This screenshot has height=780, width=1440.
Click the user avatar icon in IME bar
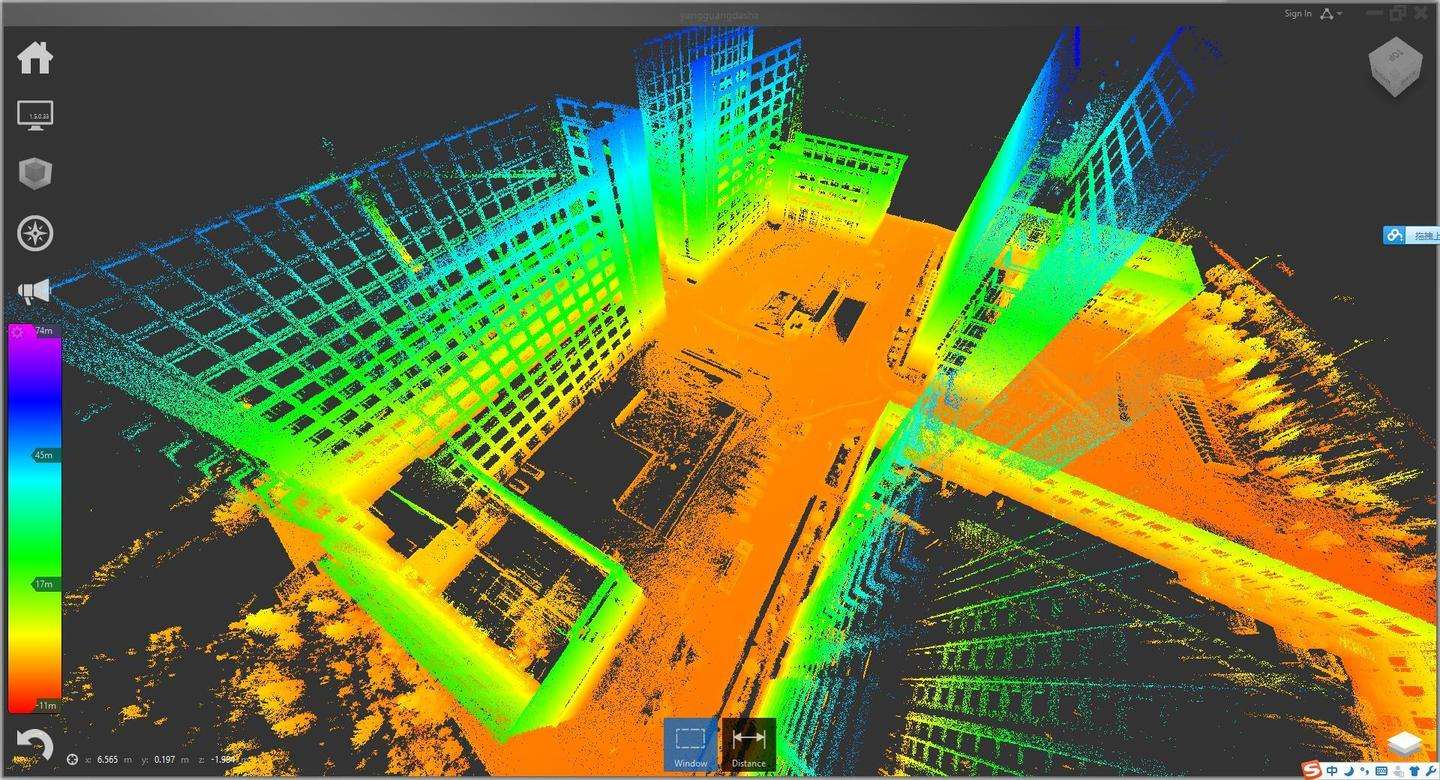pyautogui.click(x=1398, y=771)
